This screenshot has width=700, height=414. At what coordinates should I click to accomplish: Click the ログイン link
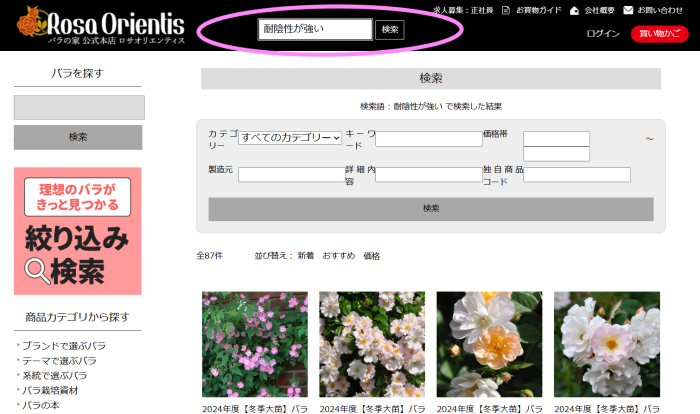point(603,34)
